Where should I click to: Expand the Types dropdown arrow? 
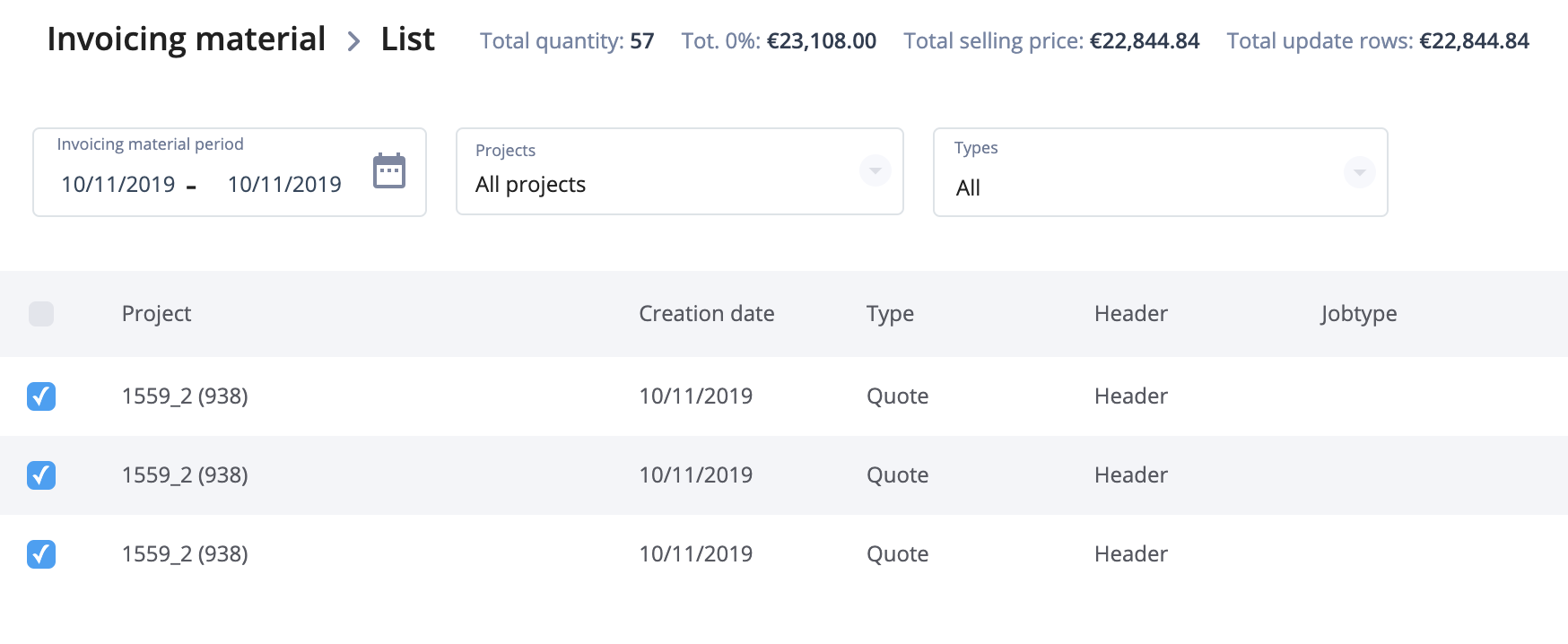pos(1359,171)
